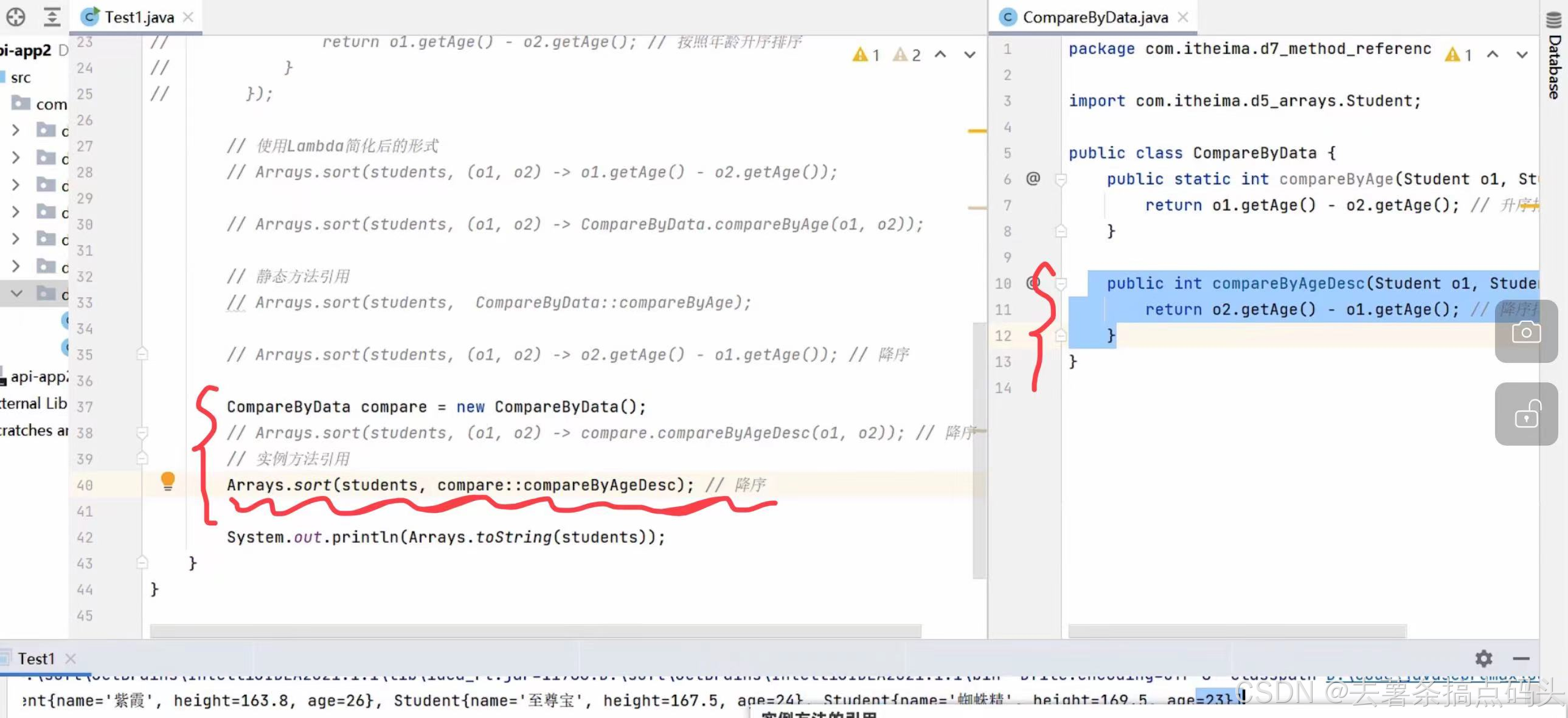1568x718 pixels.
Task: Click the Test1.java horizontal scrollbar
Action: [x=536, y=631]
